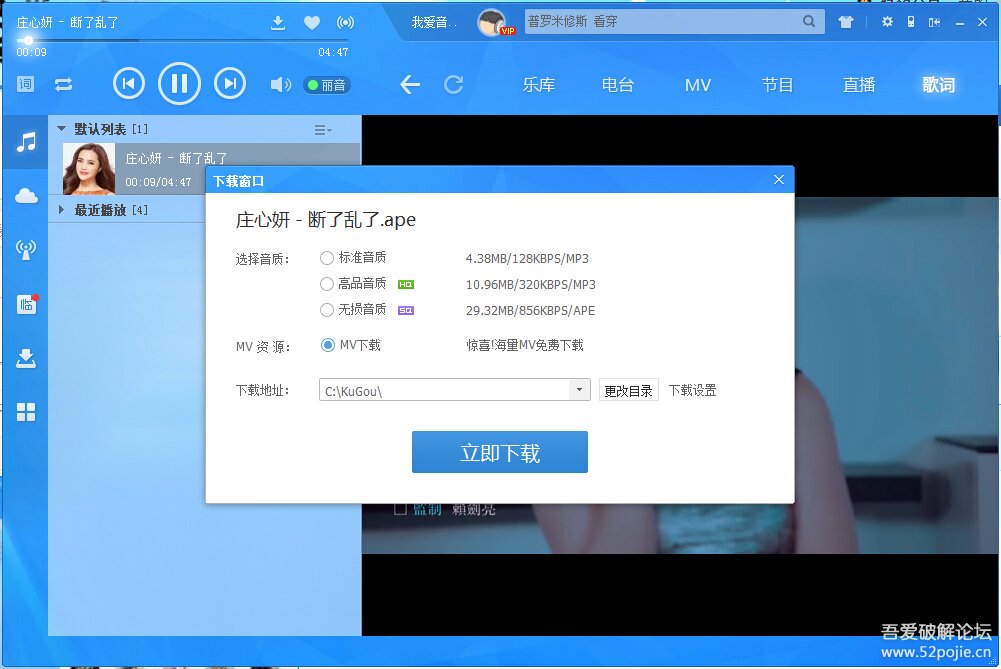Click the song title in player header
The width and height of the screenshot is (1001, 669).
point(68,22)
